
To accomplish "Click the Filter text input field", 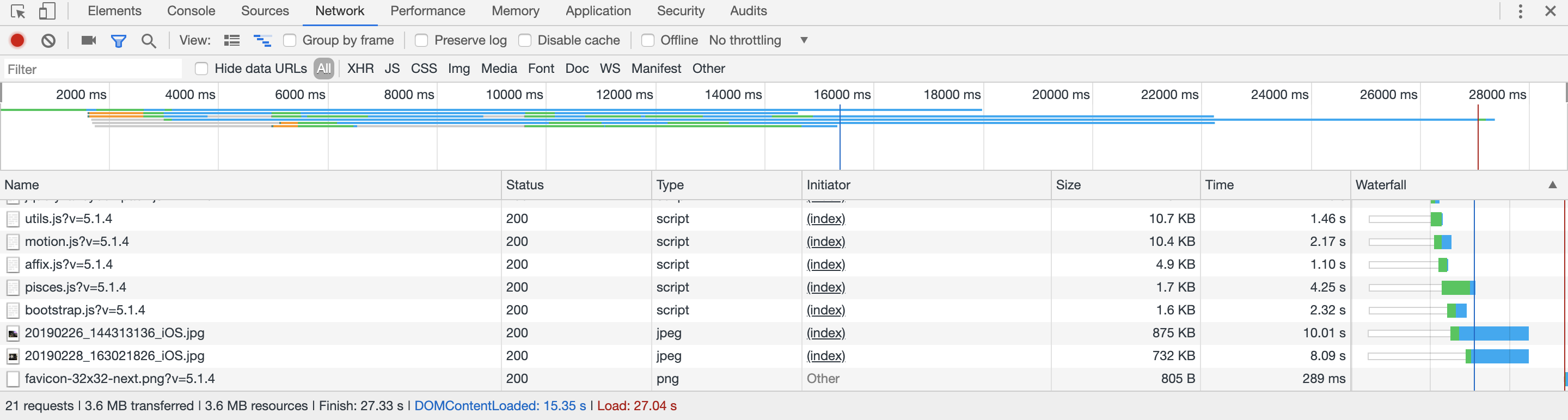I will 93,69.
